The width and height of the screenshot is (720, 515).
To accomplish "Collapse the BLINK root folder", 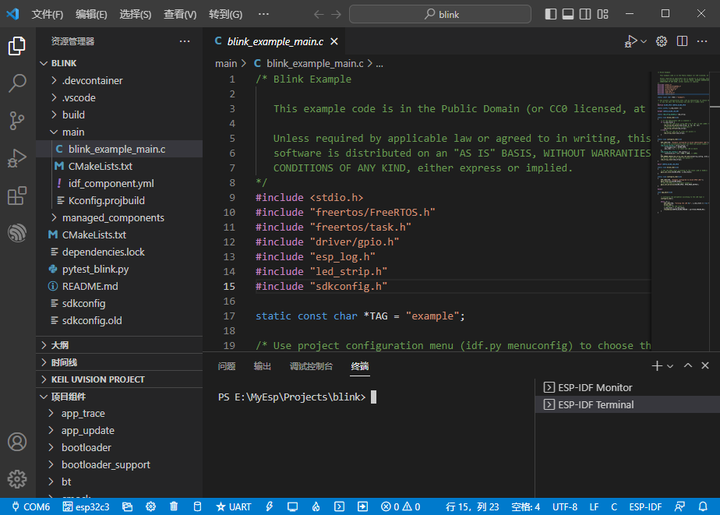I will pyautogui.click(x=119, y=63).
